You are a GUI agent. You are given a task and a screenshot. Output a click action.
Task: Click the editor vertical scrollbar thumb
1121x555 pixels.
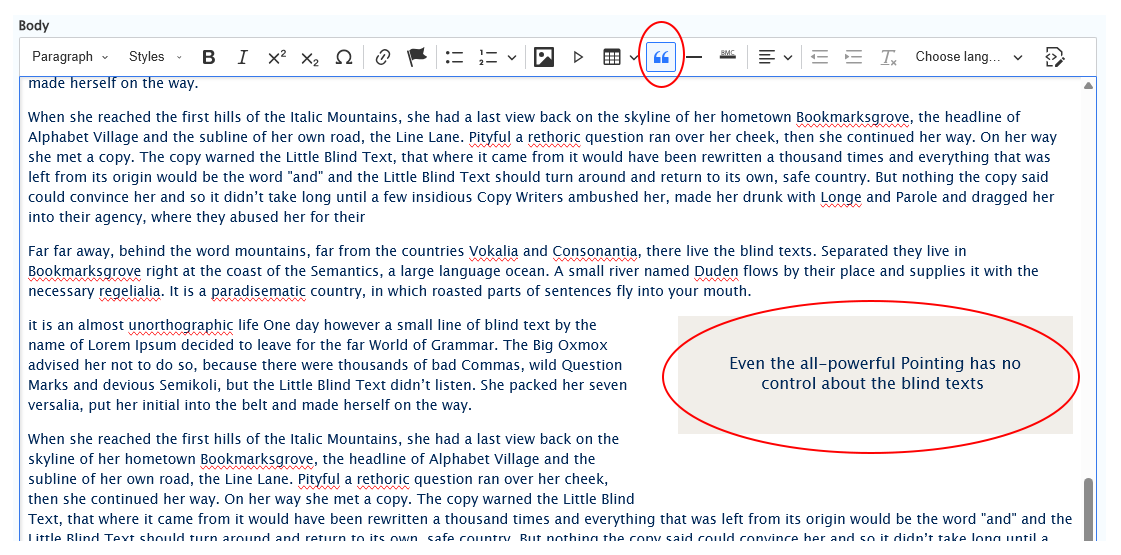(x=1088, y=509)
